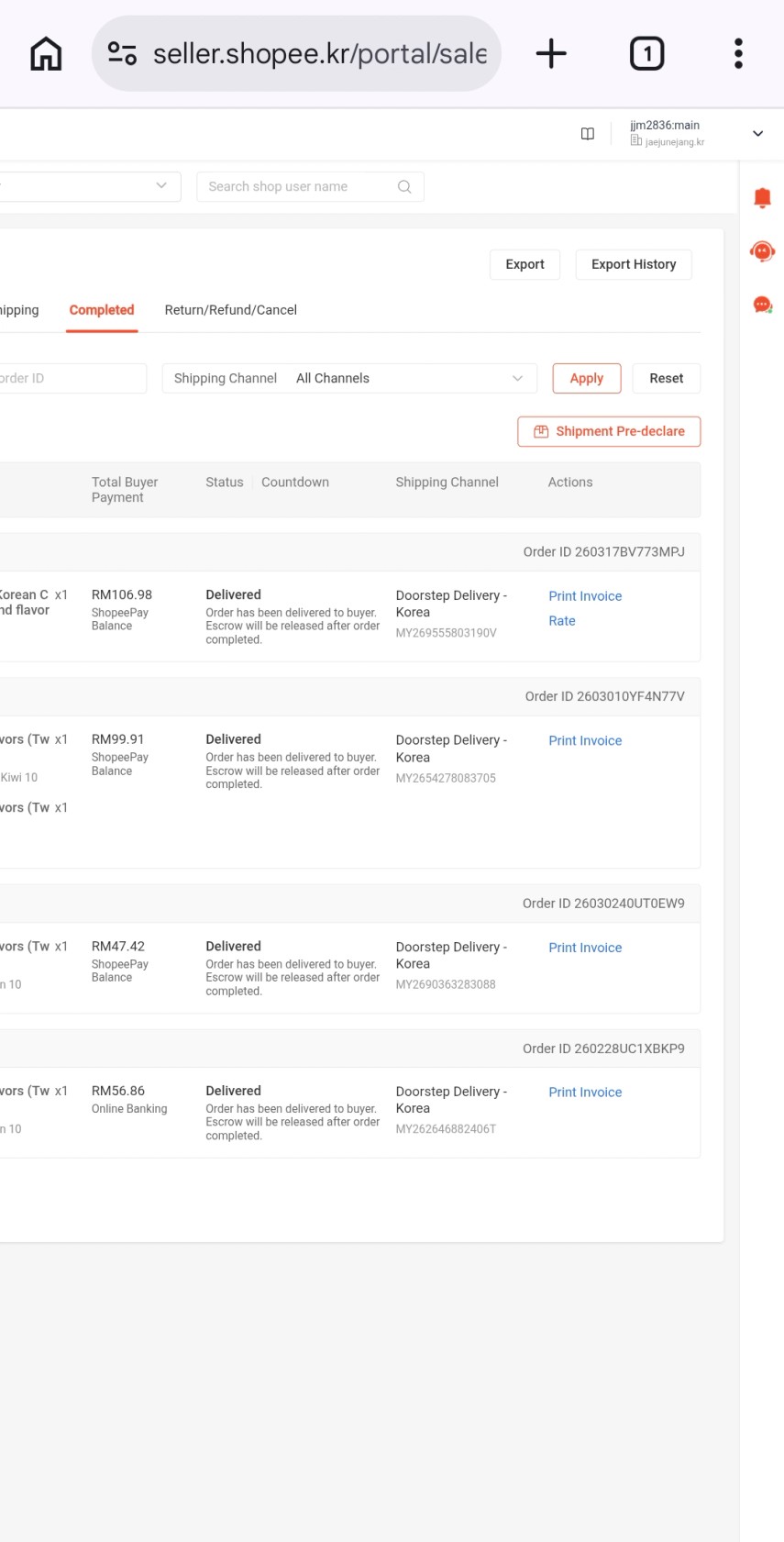This screenshot has height=1542, width=784.
Task: Open the chat message icon
Action: click(762, 305)
